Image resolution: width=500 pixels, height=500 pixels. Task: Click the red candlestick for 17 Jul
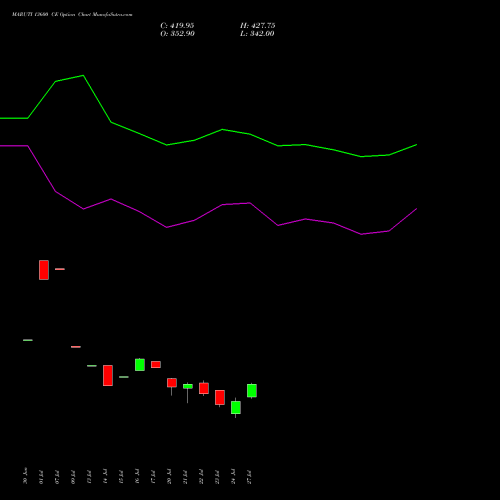(156, 365)
